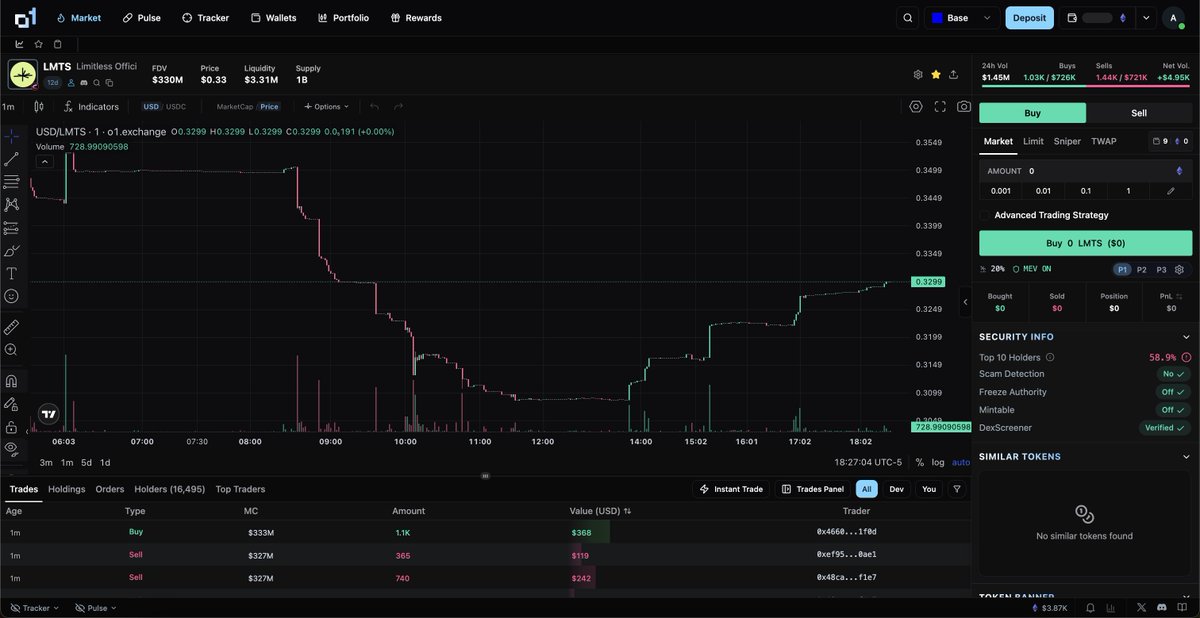Screen dimensions: 1200x618
Task: Take a chart snapshot with the camera icon
Action: (963, 106)
